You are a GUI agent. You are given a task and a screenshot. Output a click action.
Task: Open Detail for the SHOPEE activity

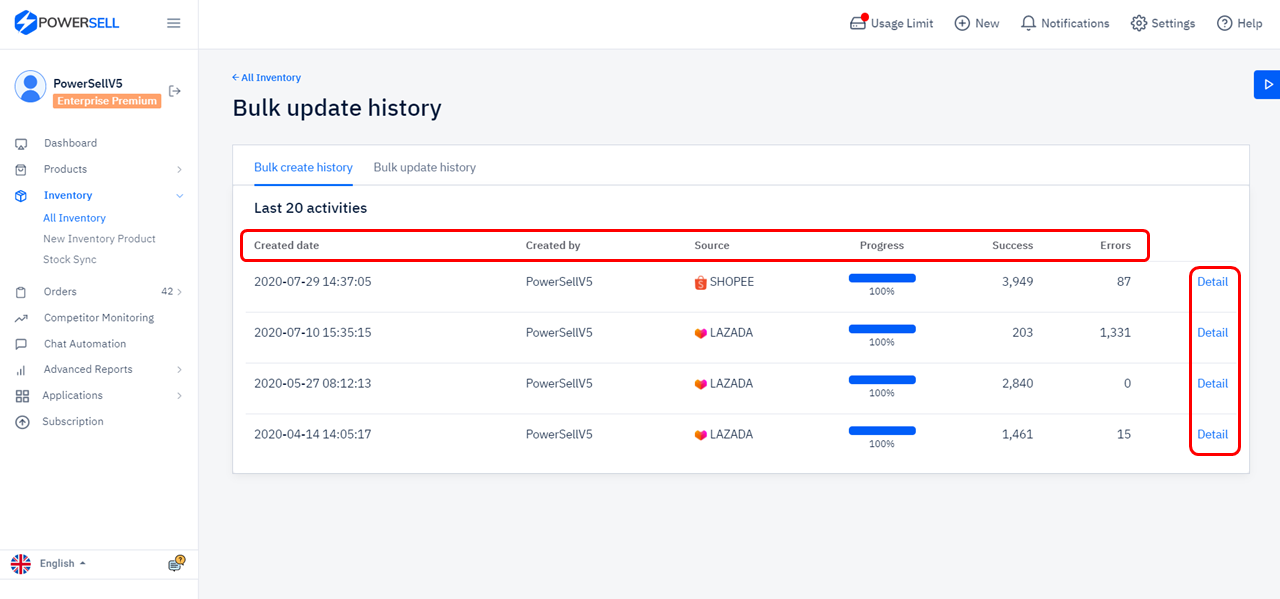click(1212, 282)
